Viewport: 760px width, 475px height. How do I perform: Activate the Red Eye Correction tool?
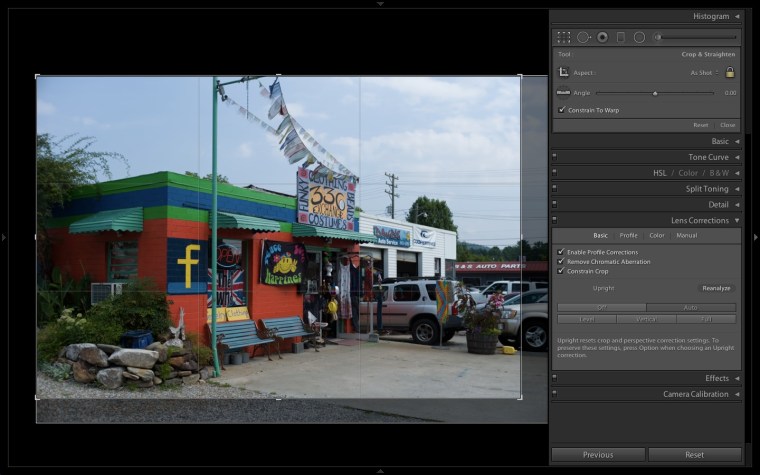(x=602, y=37)
